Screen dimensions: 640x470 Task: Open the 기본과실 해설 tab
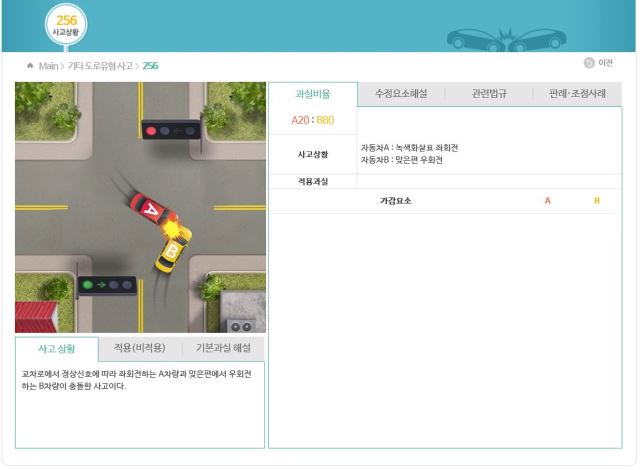click(x=223, y=348)
